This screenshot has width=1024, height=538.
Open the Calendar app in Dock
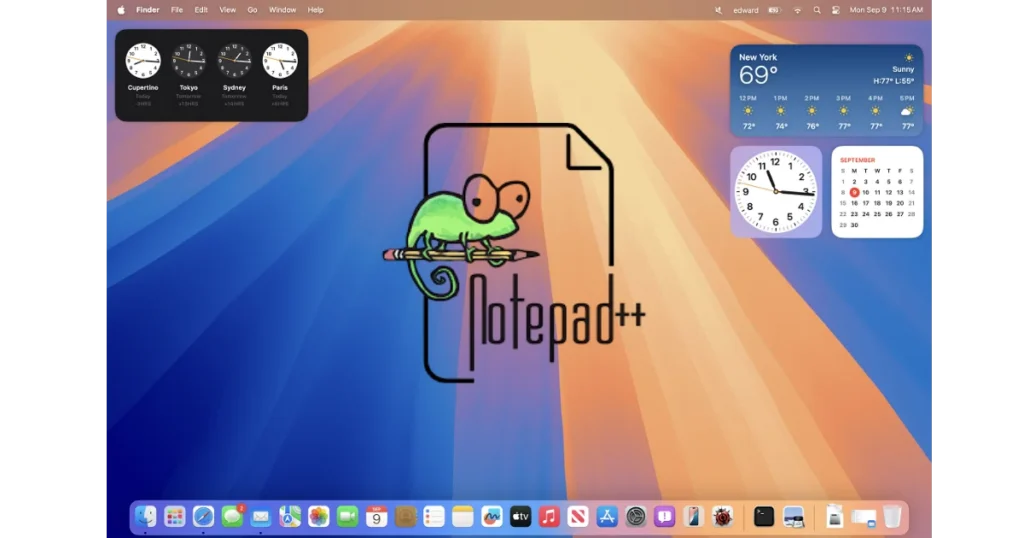pos(376,517)
